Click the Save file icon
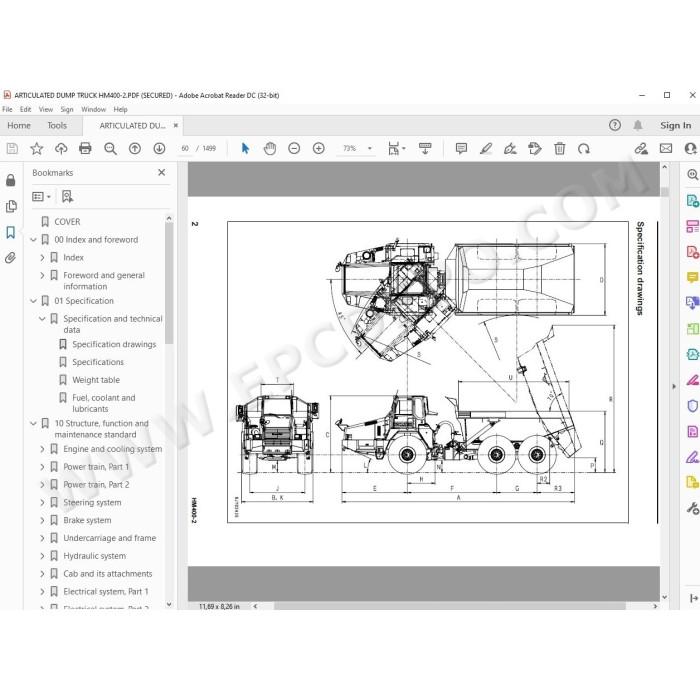This screenshot has width=700, height=700. 12,148
